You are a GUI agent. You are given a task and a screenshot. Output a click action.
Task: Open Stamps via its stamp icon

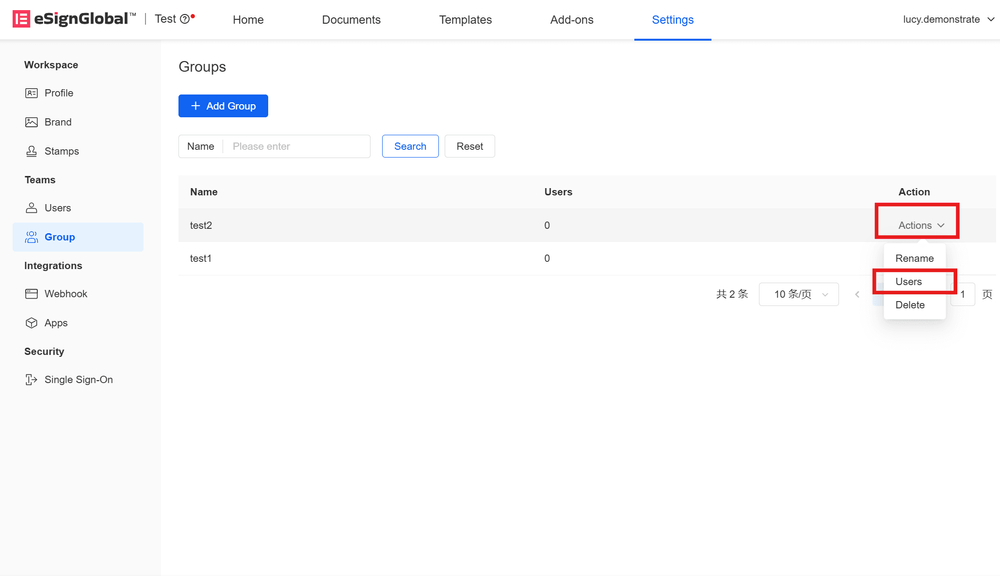coord(32,151)
